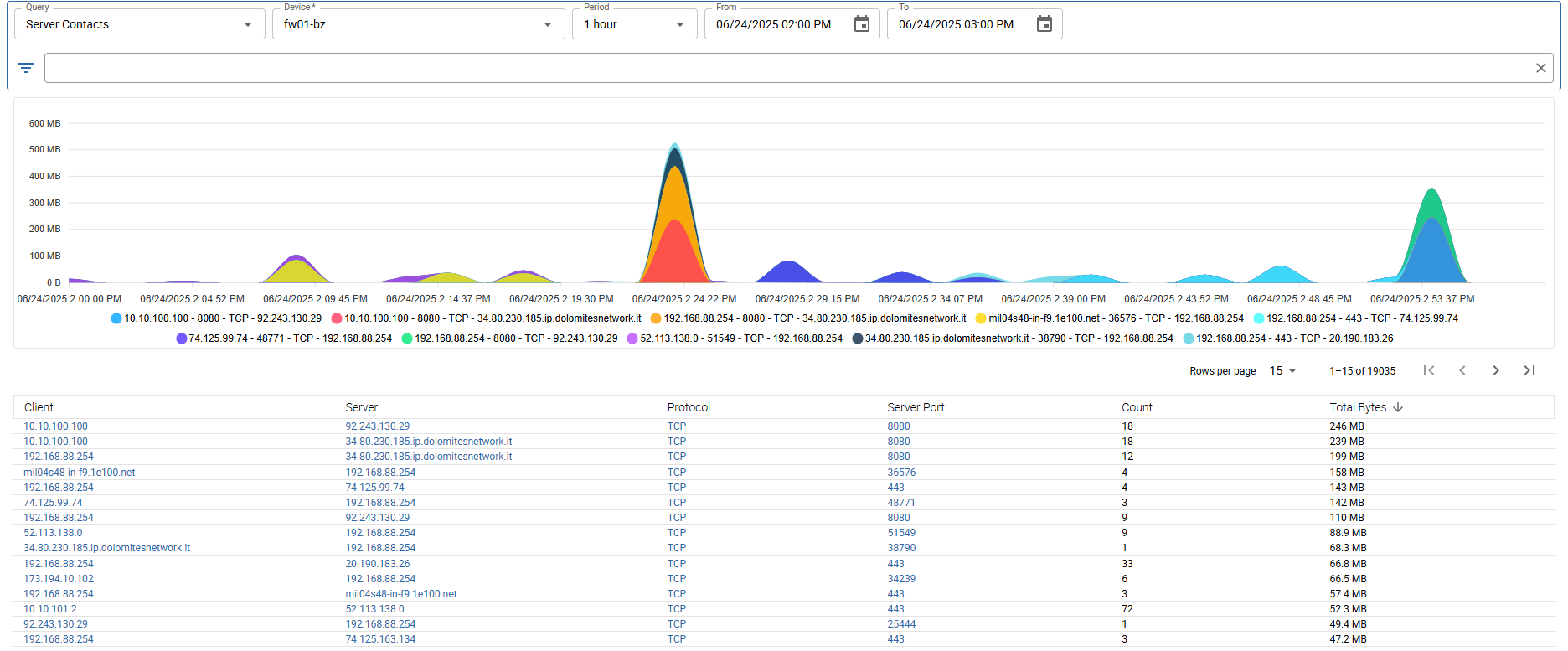This screenshot has width=1568, height=651.
Task: Click server port link 38790
Action: point(901,548)
